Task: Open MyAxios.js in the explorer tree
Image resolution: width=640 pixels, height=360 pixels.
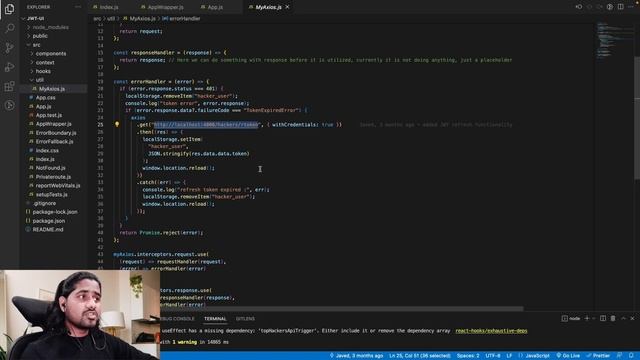Action: pos(52,89)
